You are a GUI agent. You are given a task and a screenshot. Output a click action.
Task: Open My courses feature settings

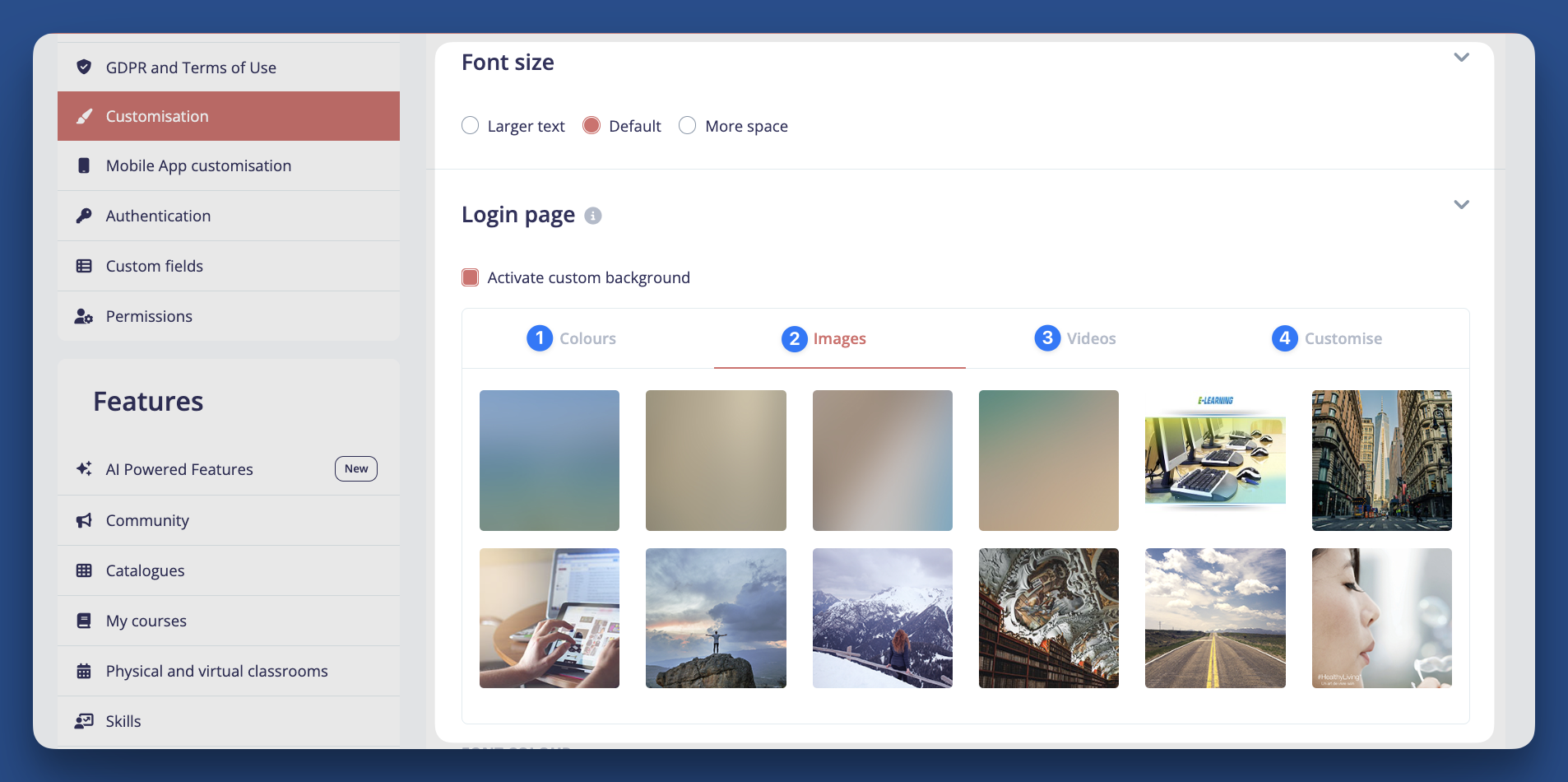(x=229, y=621)
